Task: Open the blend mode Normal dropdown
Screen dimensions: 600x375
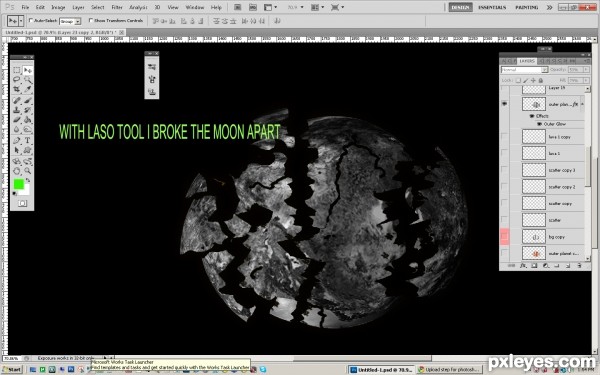Action: point(525,70)
